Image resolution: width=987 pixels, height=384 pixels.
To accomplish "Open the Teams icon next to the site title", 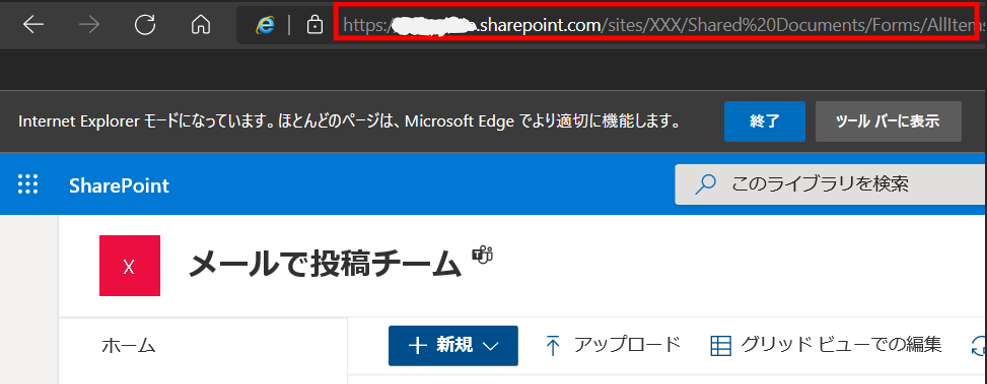I will click(483, 255).
